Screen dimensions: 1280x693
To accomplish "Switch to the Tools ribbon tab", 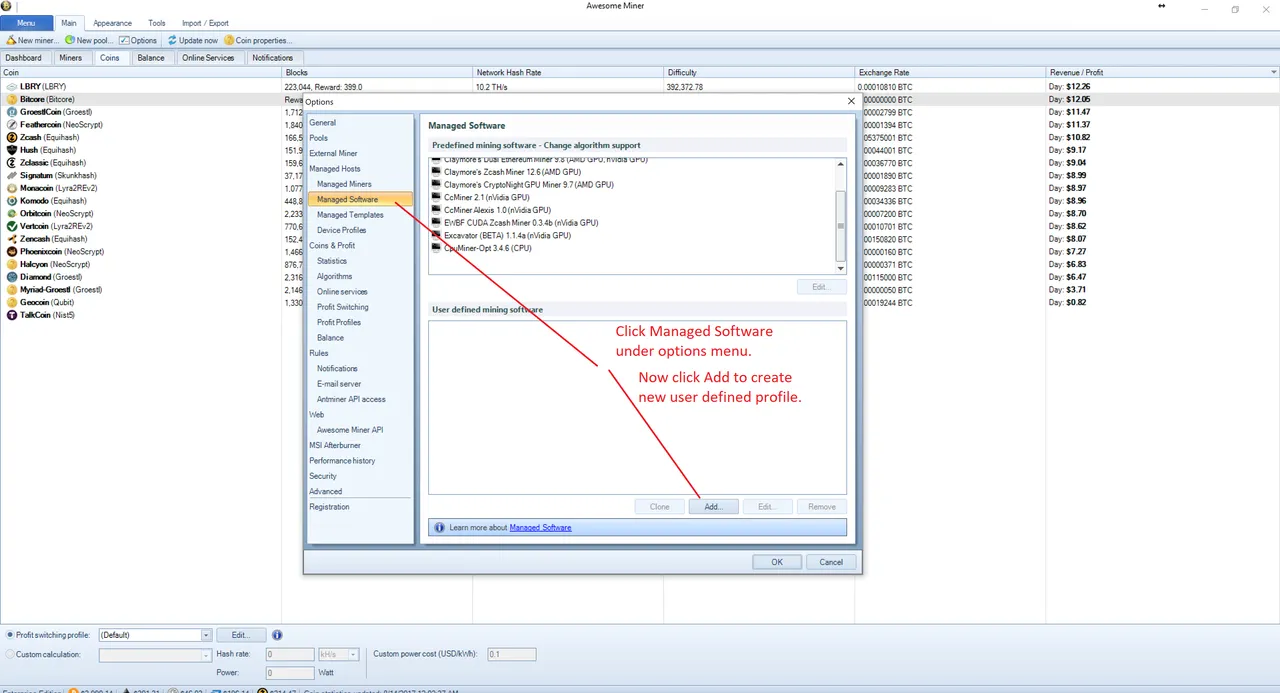I will 157,23.
